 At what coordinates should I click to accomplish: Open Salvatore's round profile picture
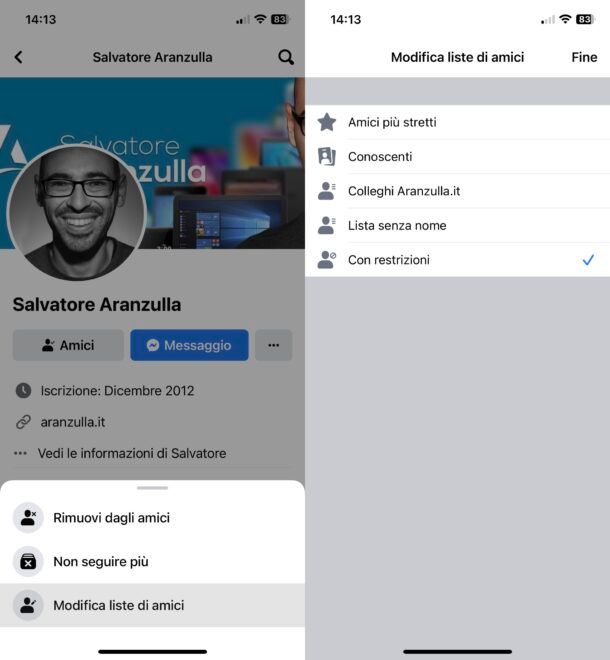coord(77,213)
